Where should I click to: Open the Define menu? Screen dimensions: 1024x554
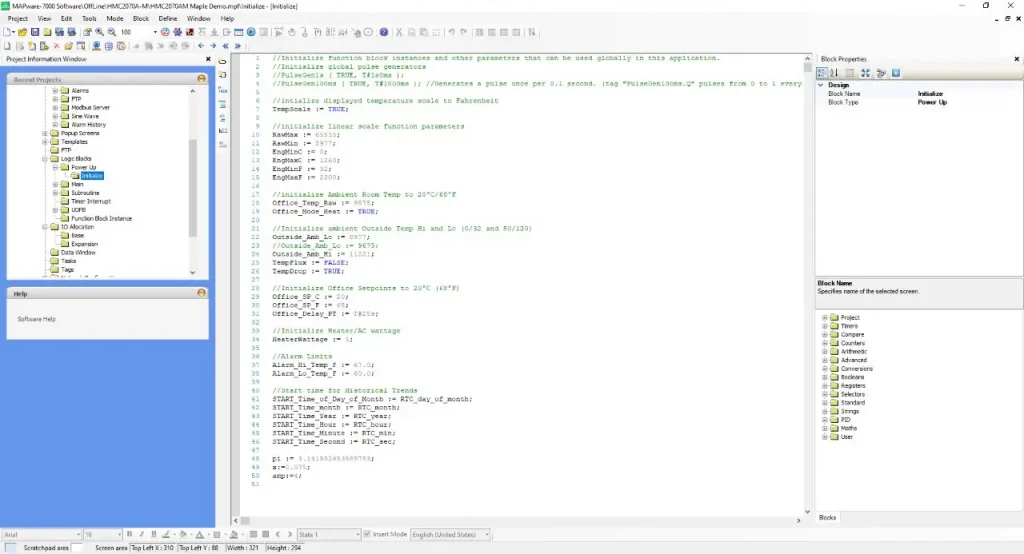[x=168, y=18]
